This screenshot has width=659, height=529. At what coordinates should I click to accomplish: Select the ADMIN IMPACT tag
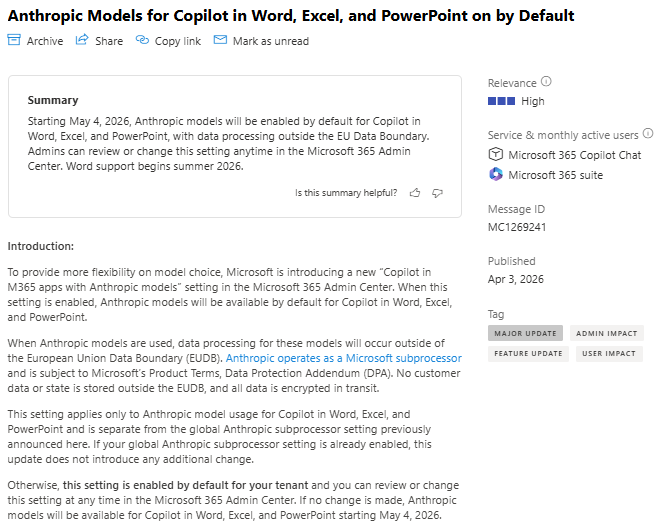click(607, 333)
